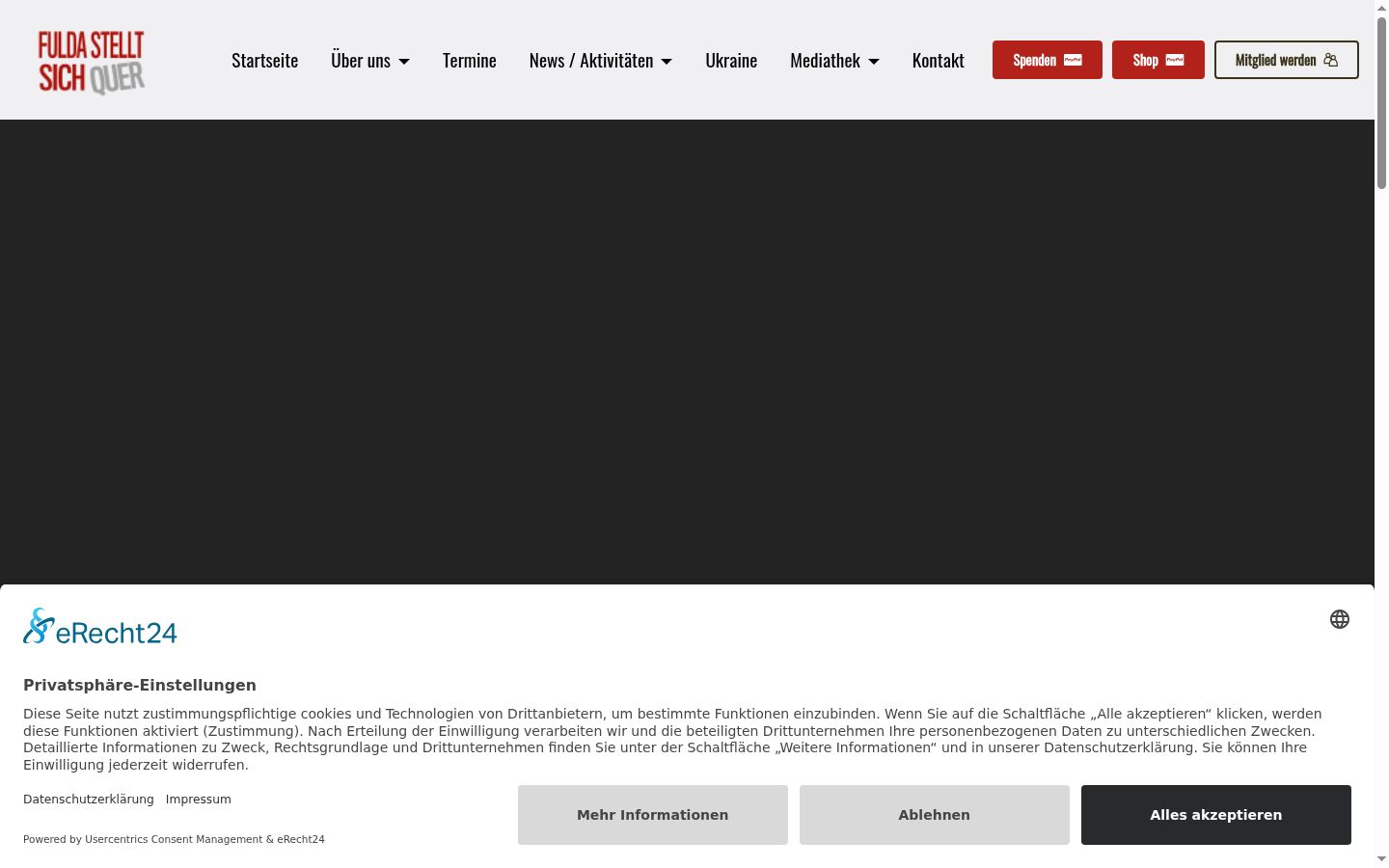Click the Mitglied werden button label
Image resolution: width=1389 pixels, height=868 pixels.
pos(1275,60)
